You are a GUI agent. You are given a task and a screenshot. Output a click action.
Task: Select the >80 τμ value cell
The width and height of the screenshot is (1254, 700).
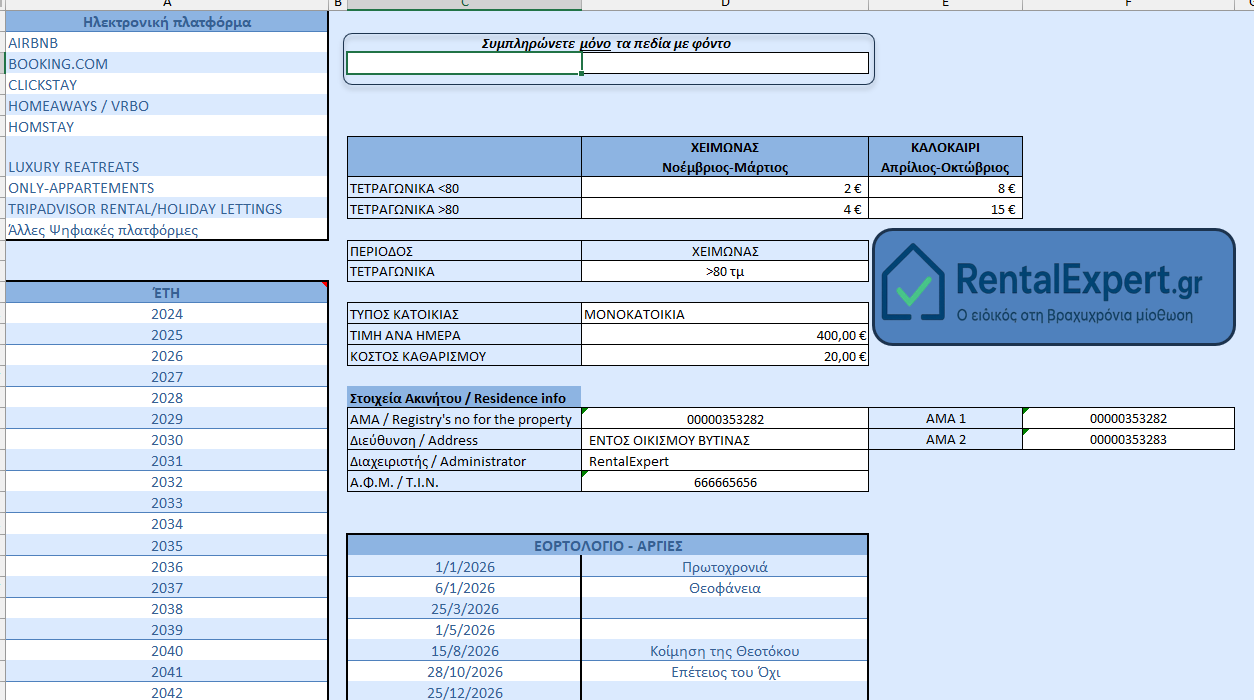point(725,271)
